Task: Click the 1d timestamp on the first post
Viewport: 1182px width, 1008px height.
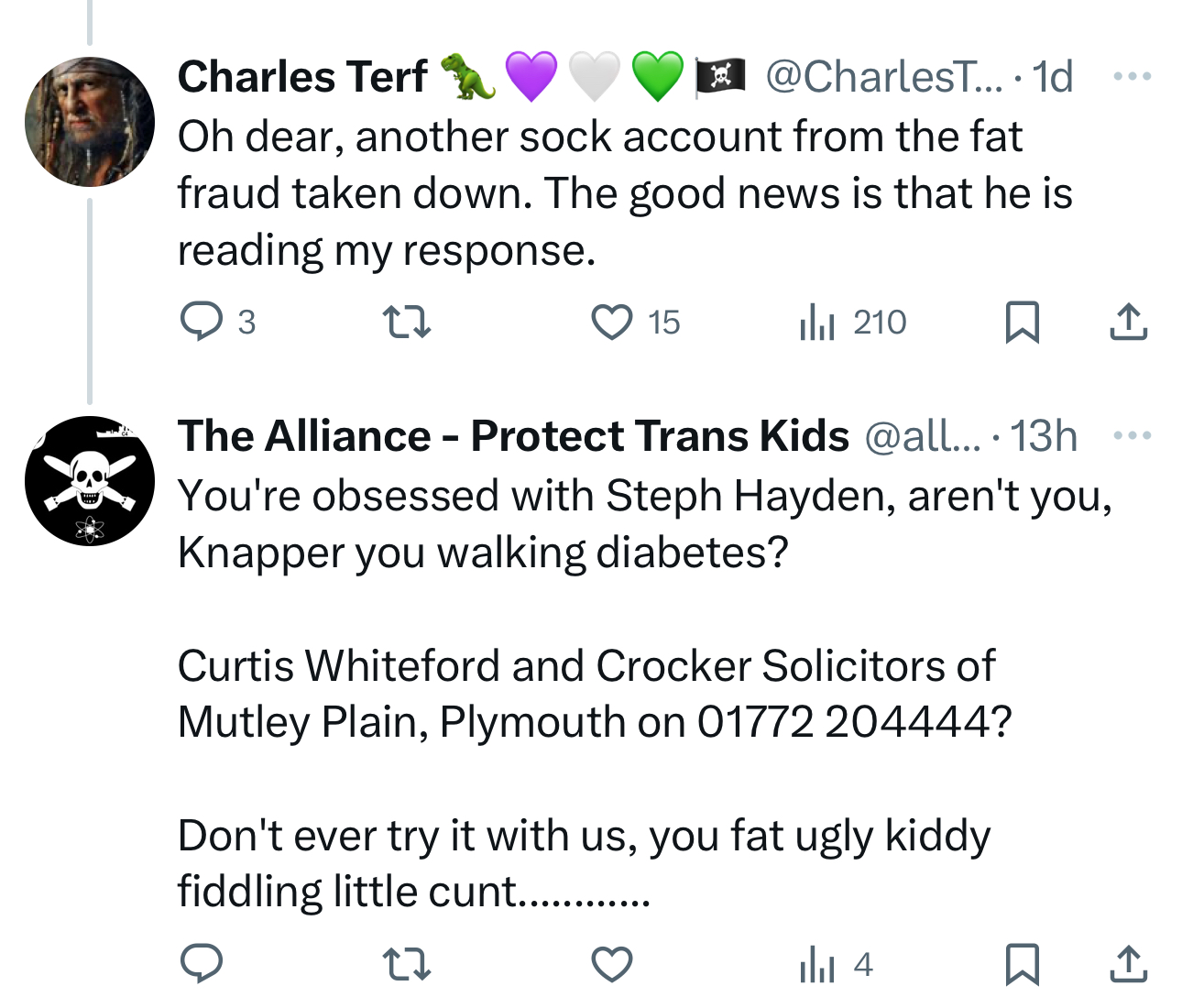Action: pyautogui.click(x=1053, y=77)
